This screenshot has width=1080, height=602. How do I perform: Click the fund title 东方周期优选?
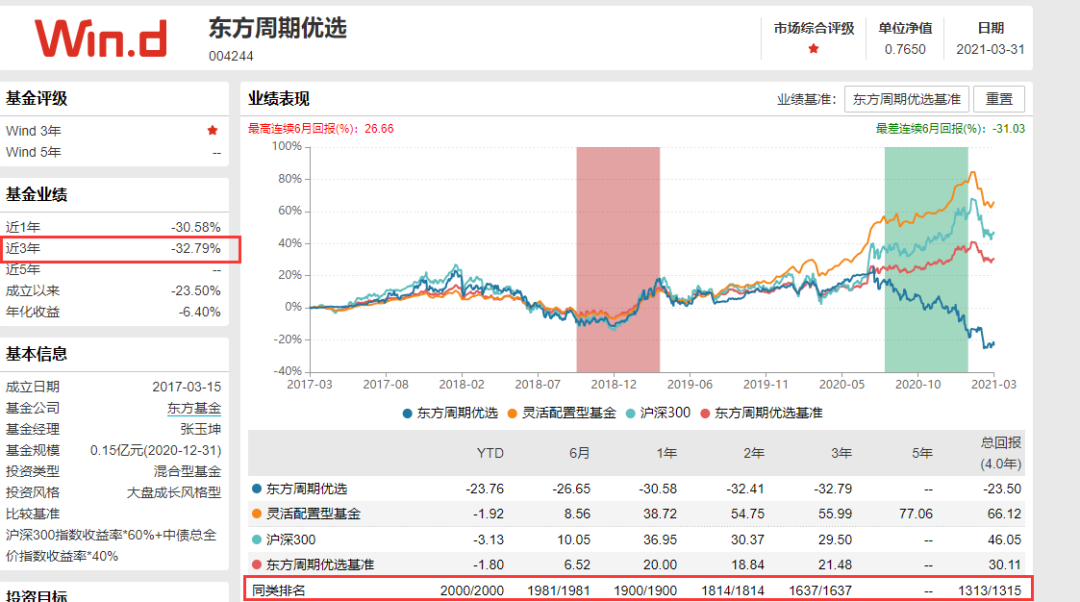(278, 28)
